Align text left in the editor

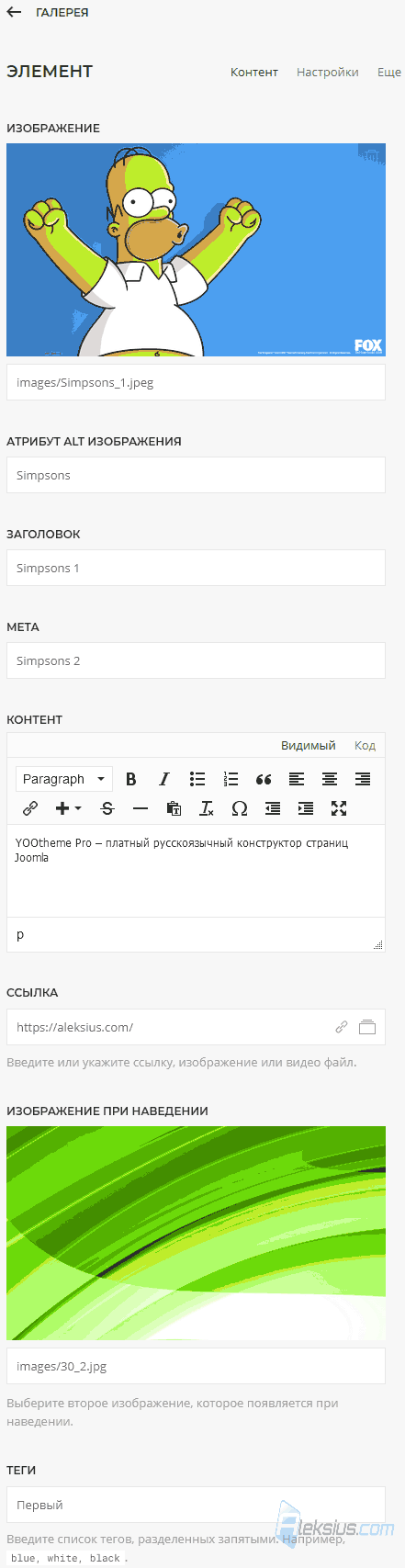[297, 779]
